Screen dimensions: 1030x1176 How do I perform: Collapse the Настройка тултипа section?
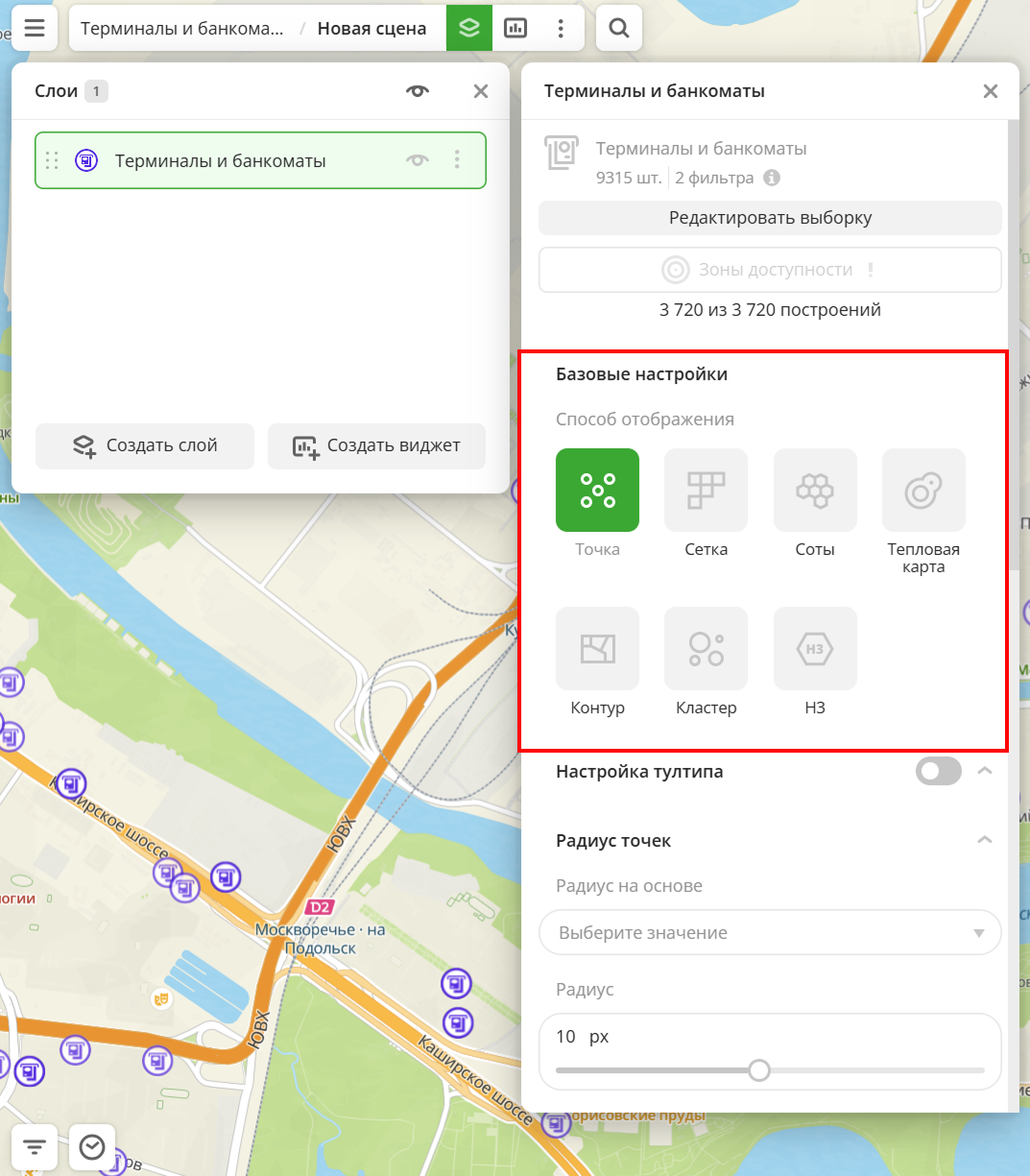(984, 771)
